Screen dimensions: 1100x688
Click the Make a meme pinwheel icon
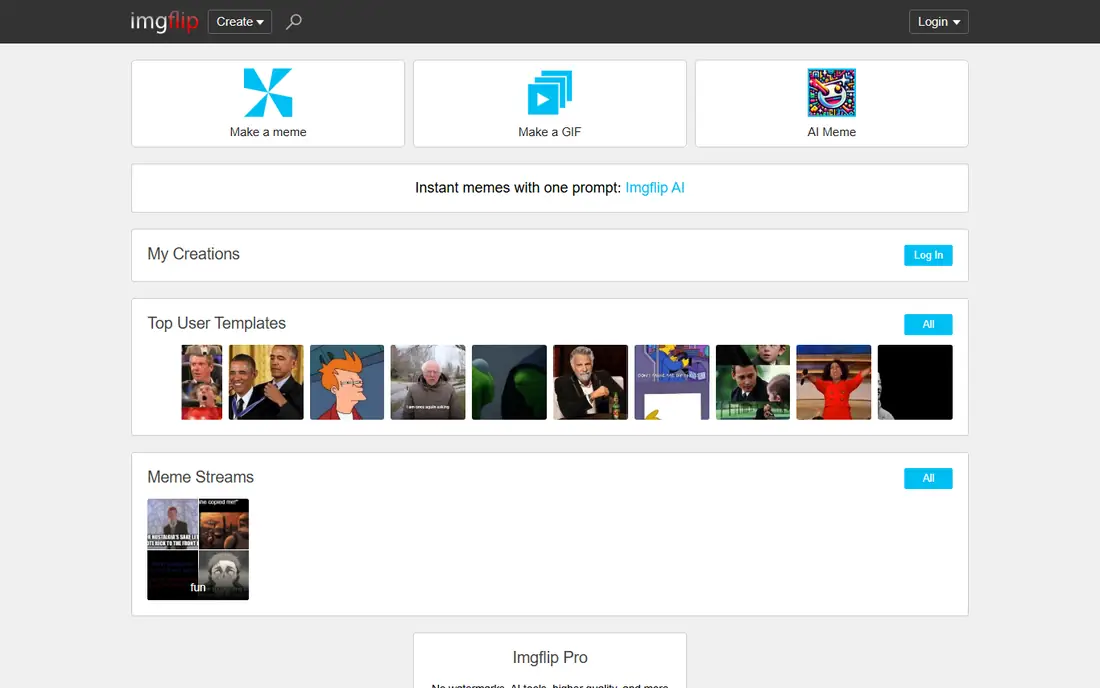268,93
